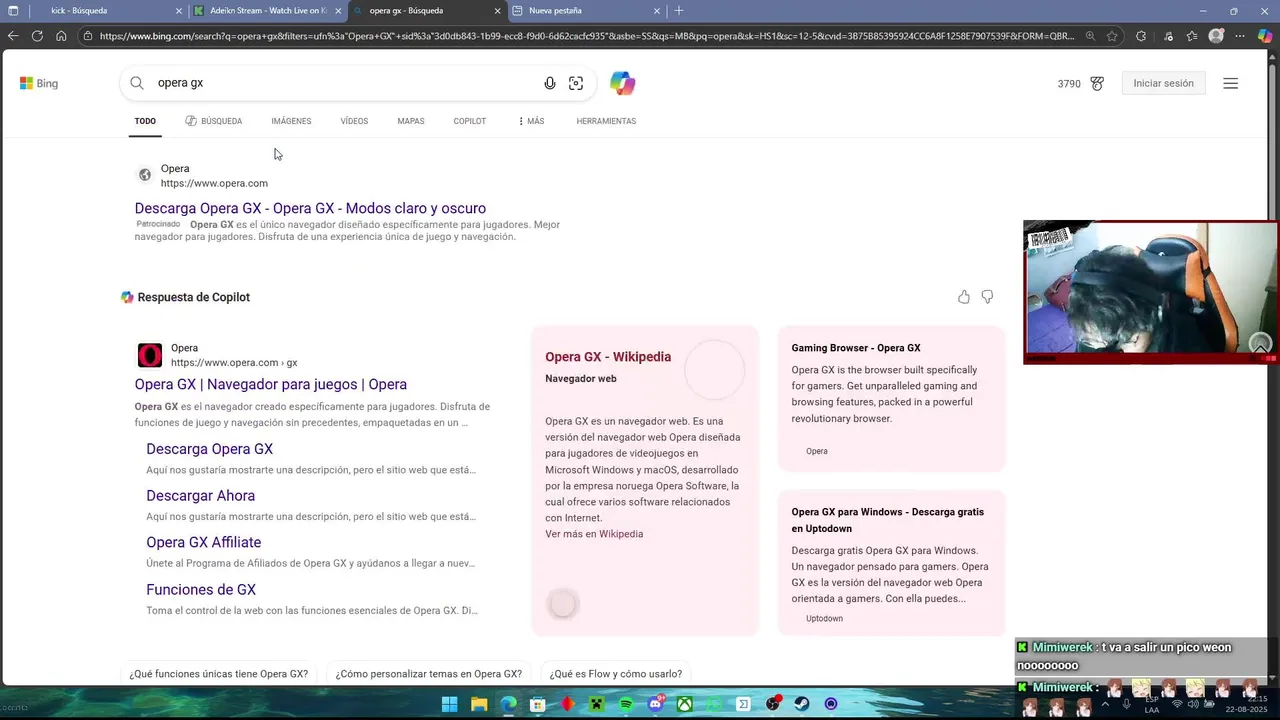Open the HERRAMIENTAS search tools
This screenshot has width=1280, height=720.
[606, 121]
